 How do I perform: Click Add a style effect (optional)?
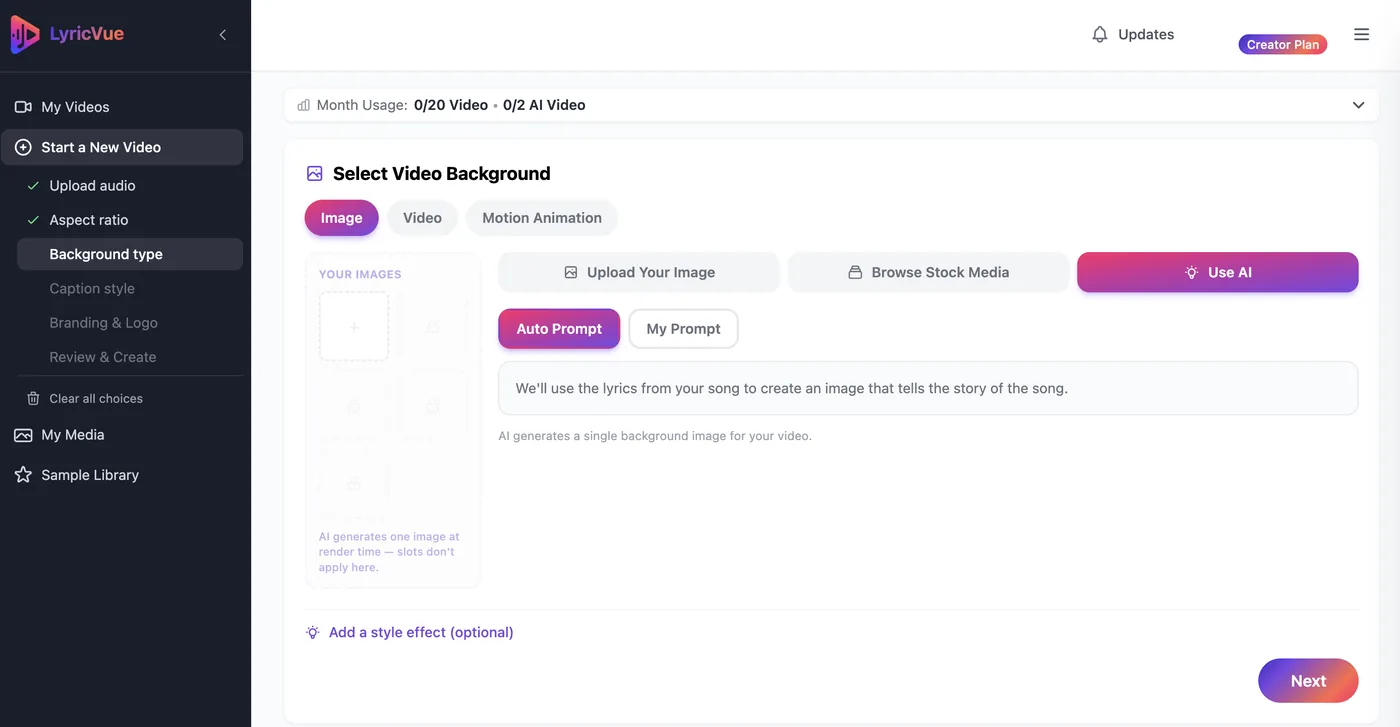pyautogui.click(x=421, y=632)
